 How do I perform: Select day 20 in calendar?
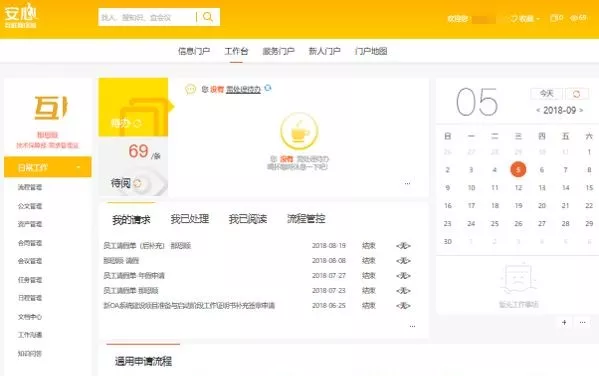(542, 206)
